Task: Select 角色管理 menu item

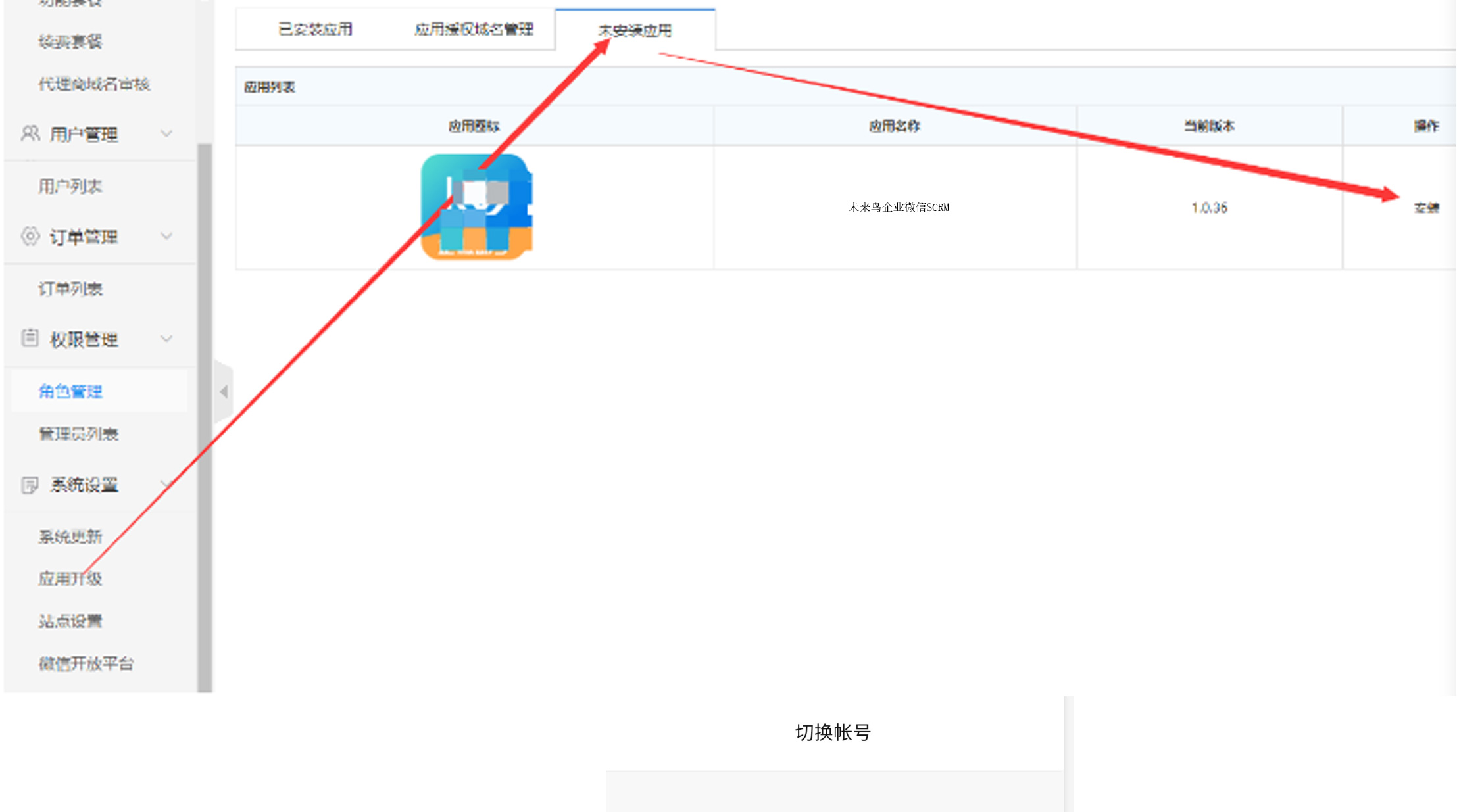Action: [x=70, y=392]
